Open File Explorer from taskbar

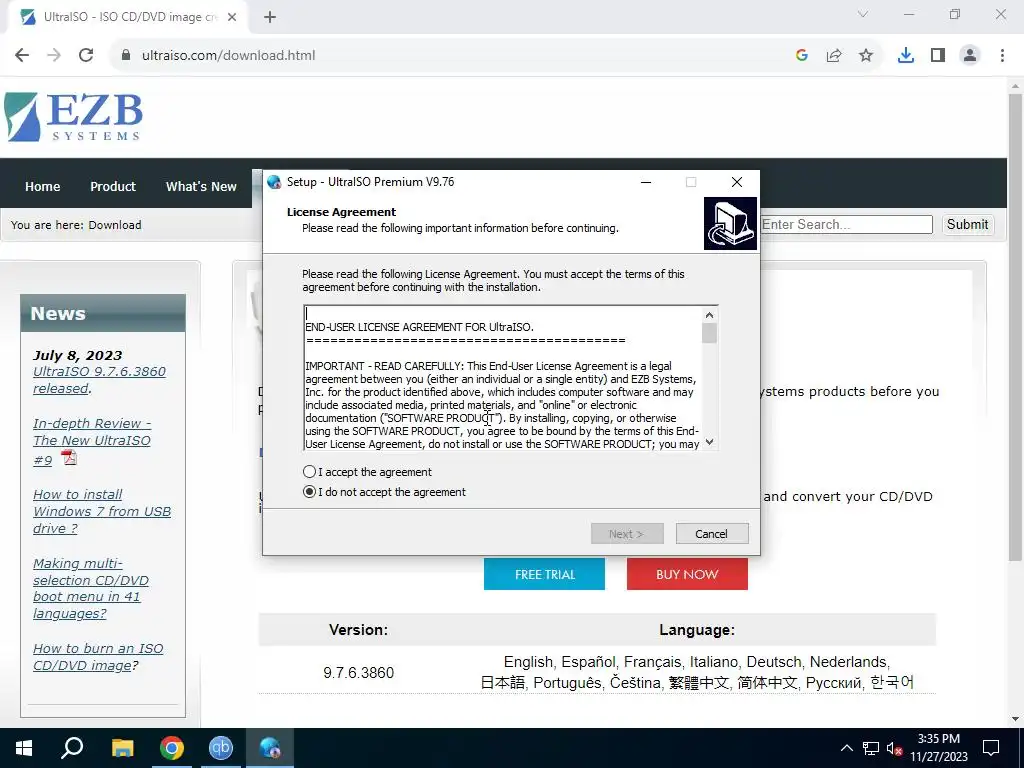coord(122,748)
